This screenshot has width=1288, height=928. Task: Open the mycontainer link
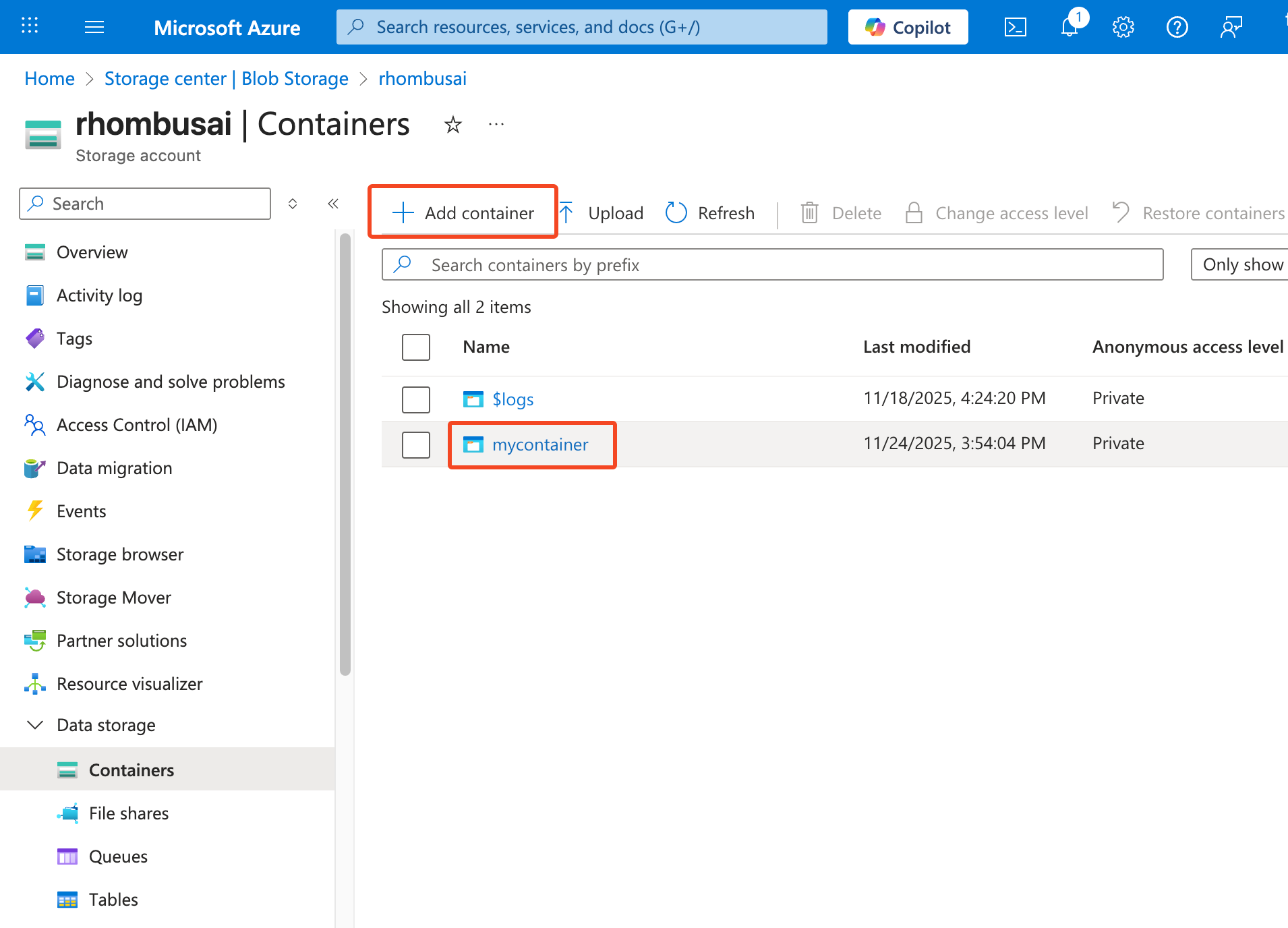pyautogui.click(x=539, y=444)
